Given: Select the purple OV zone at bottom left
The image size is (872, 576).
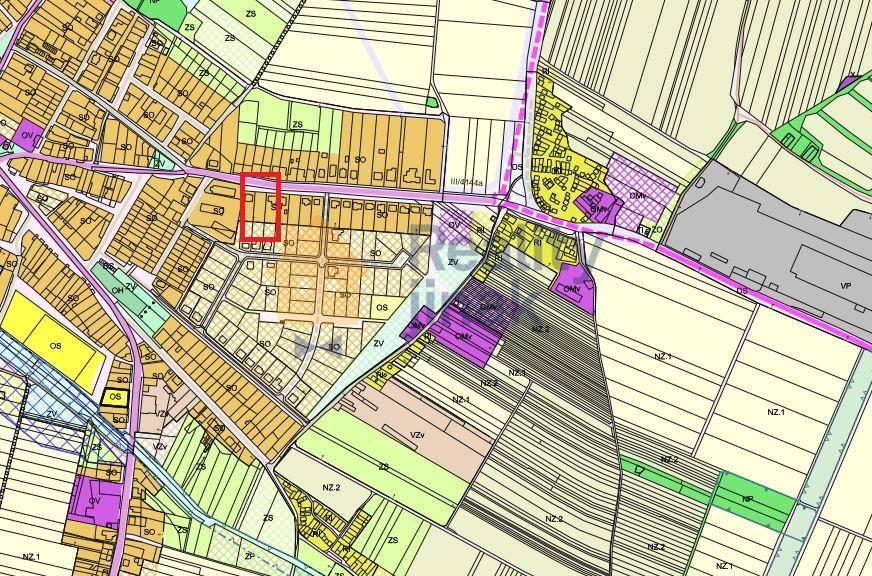Looking at the screenshot, I should pos(96,500).
